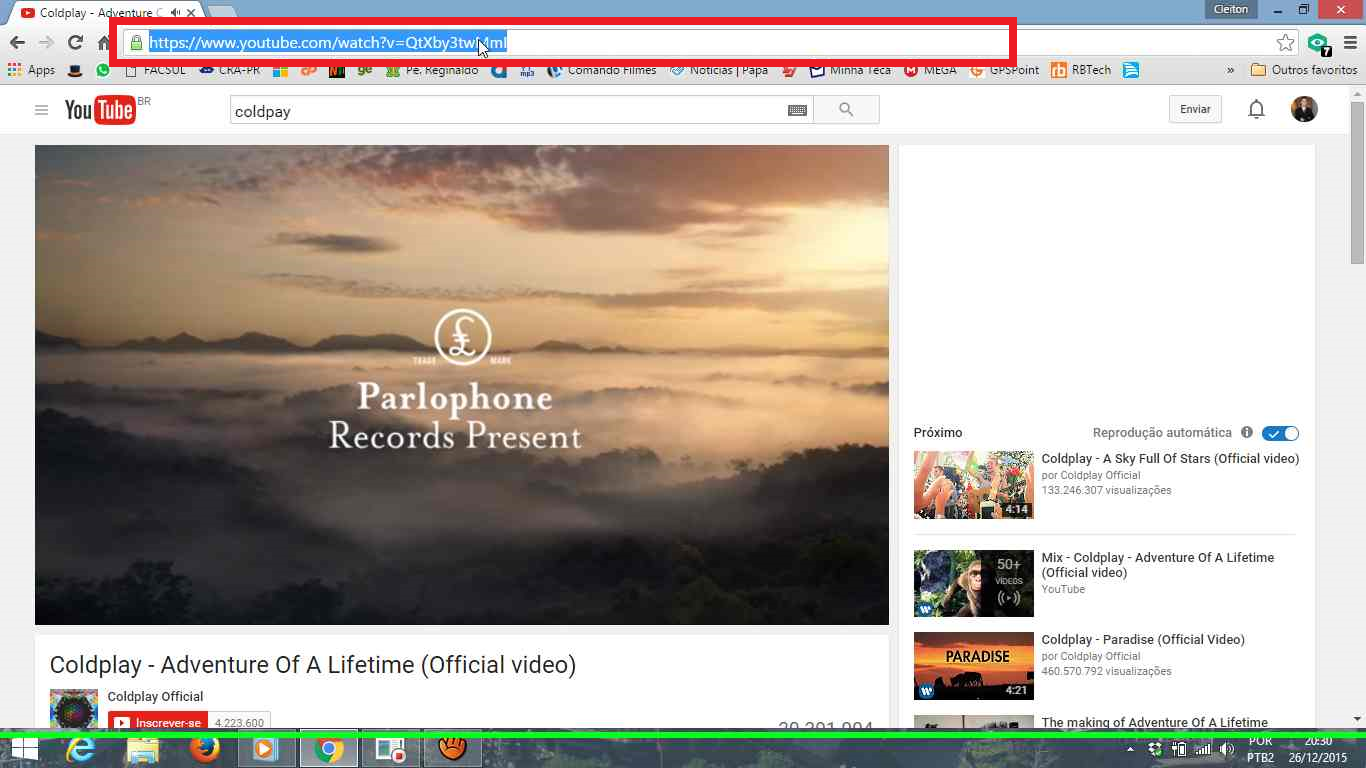This screenshot has height=768, width=1366.
Task: Open the GPSPoint bookmark
Action: [x=1004, y=70]
